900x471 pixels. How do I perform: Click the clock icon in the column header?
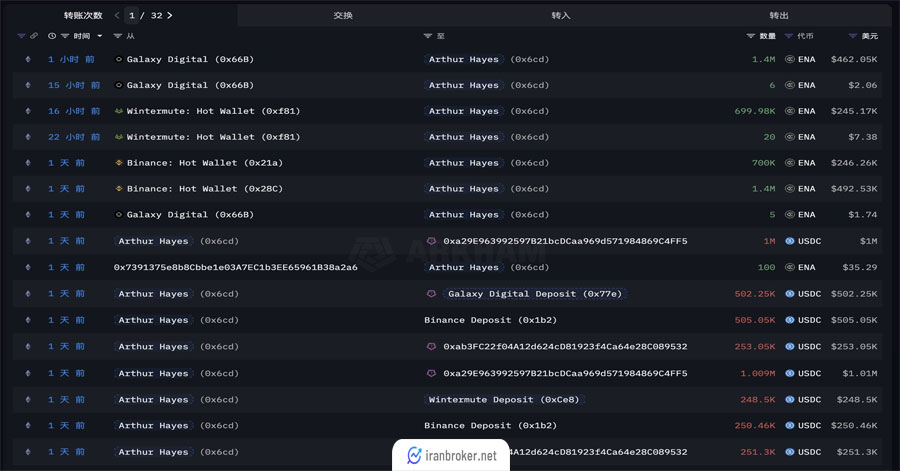[52, 36]
